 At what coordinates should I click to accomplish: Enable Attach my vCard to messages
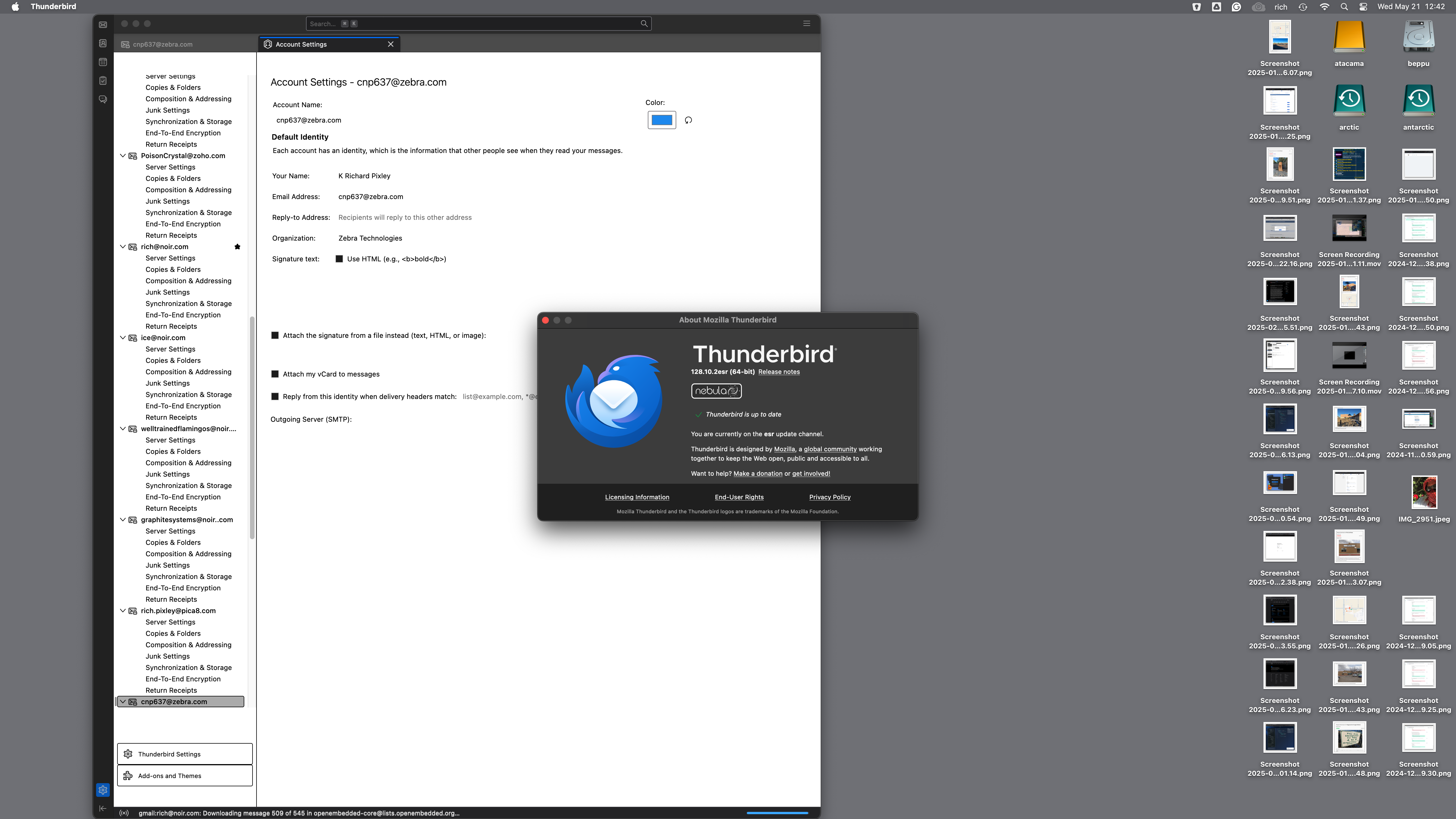point(275,374)
